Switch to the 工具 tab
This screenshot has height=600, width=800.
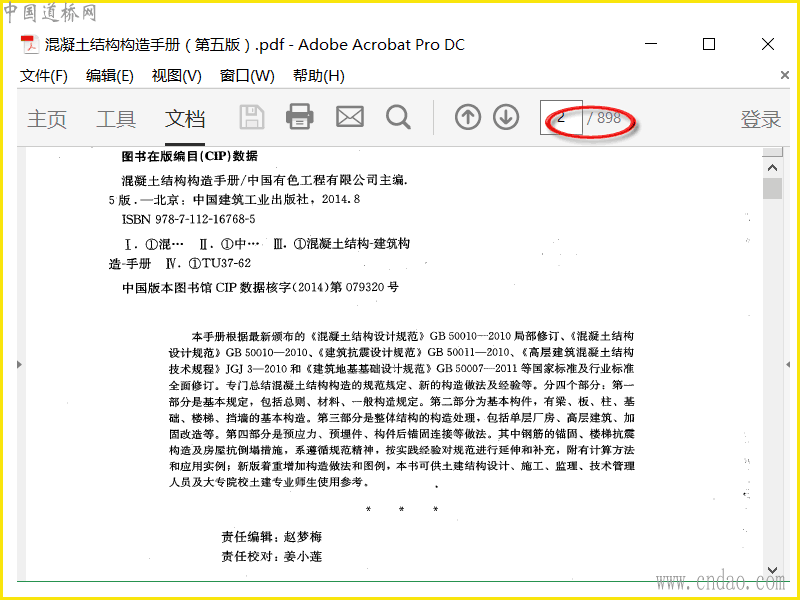coord(116,119)
